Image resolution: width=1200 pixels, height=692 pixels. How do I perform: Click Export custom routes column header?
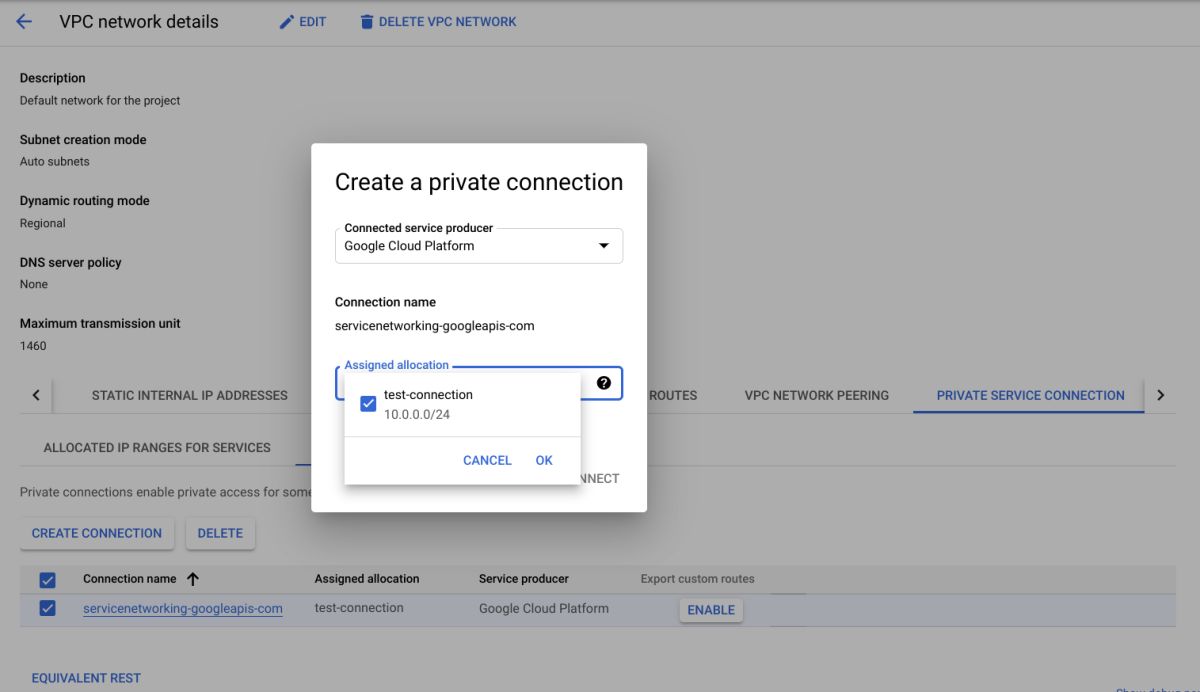coord(698,578)
